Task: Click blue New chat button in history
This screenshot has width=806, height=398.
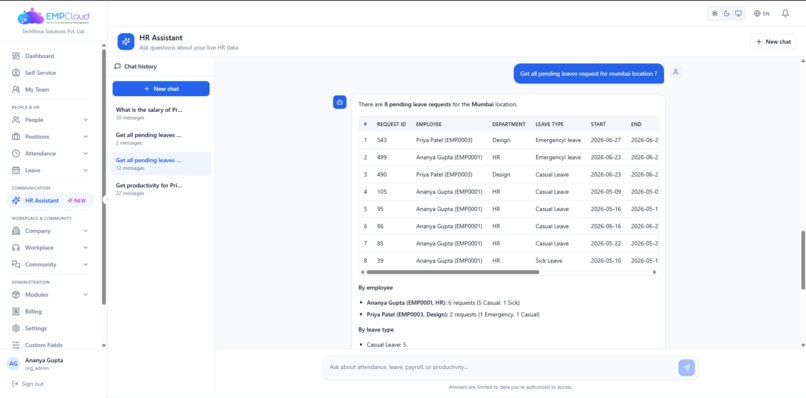Action: (x=161, y=88)
